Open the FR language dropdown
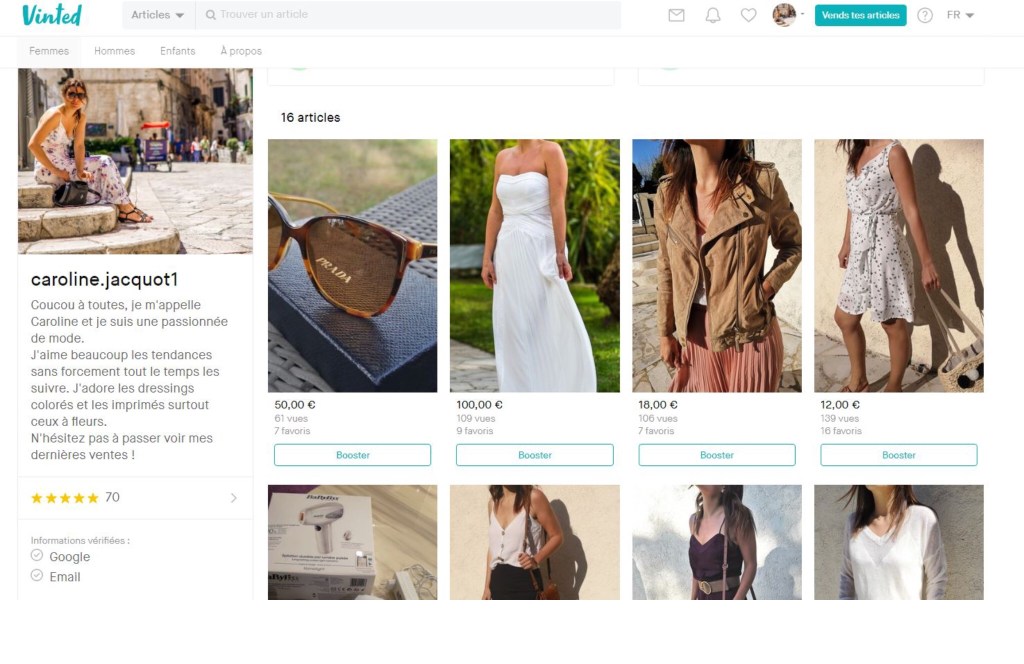 [x=960, y=15]
